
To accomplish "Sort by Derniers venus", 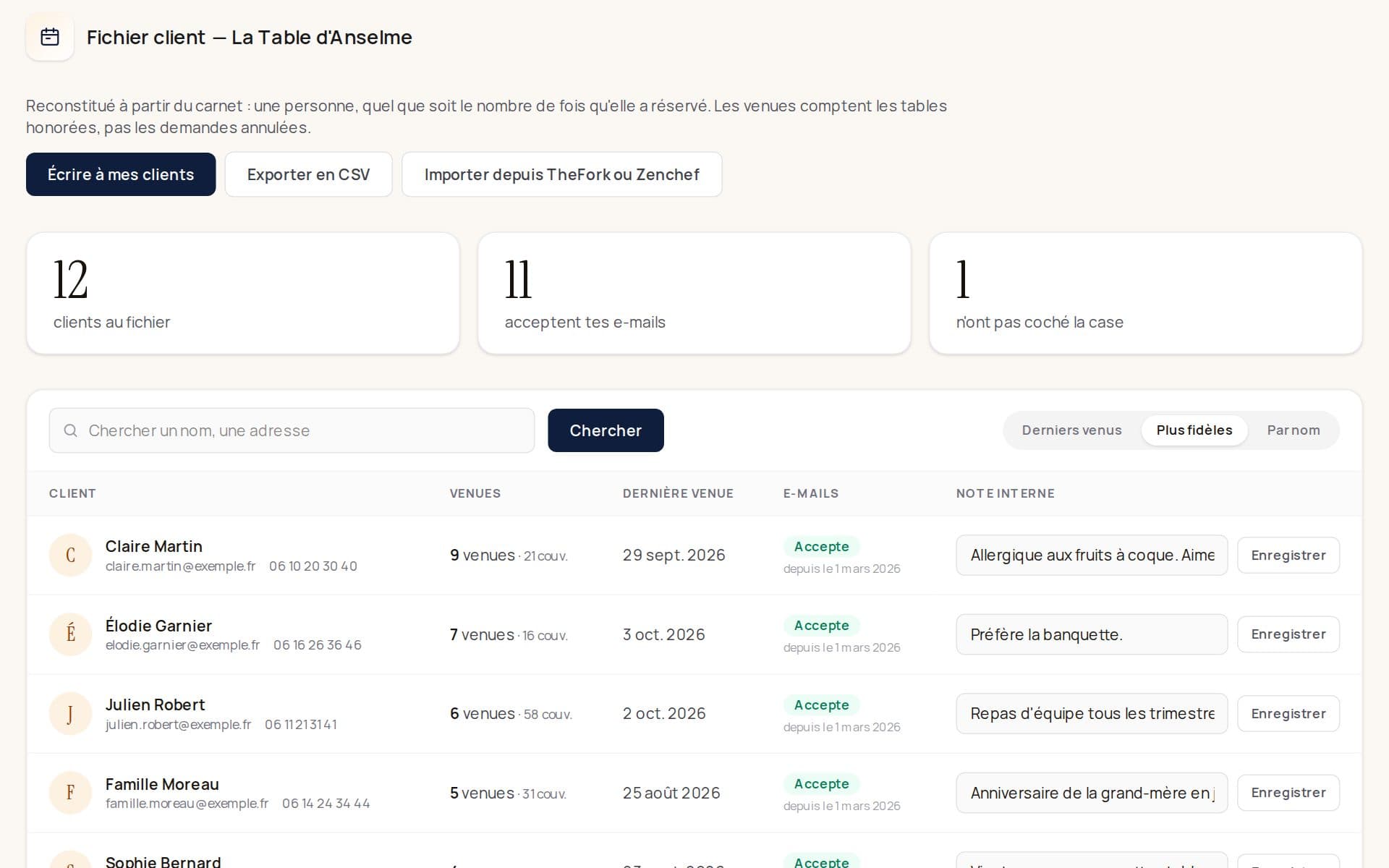I will pos(1071,430).
